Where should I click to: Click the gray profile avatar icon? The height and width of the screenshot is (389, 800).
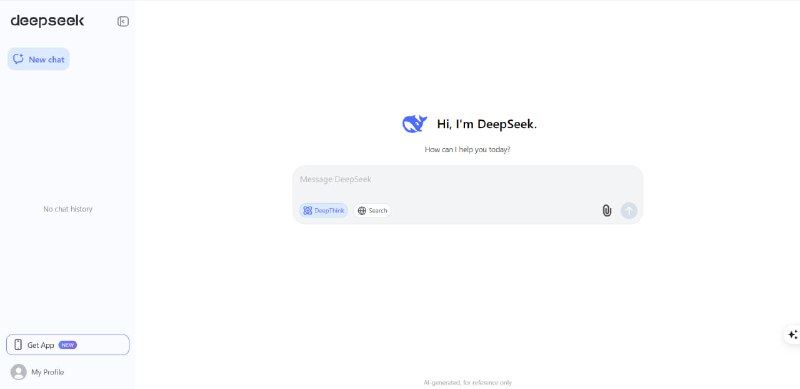18,372
